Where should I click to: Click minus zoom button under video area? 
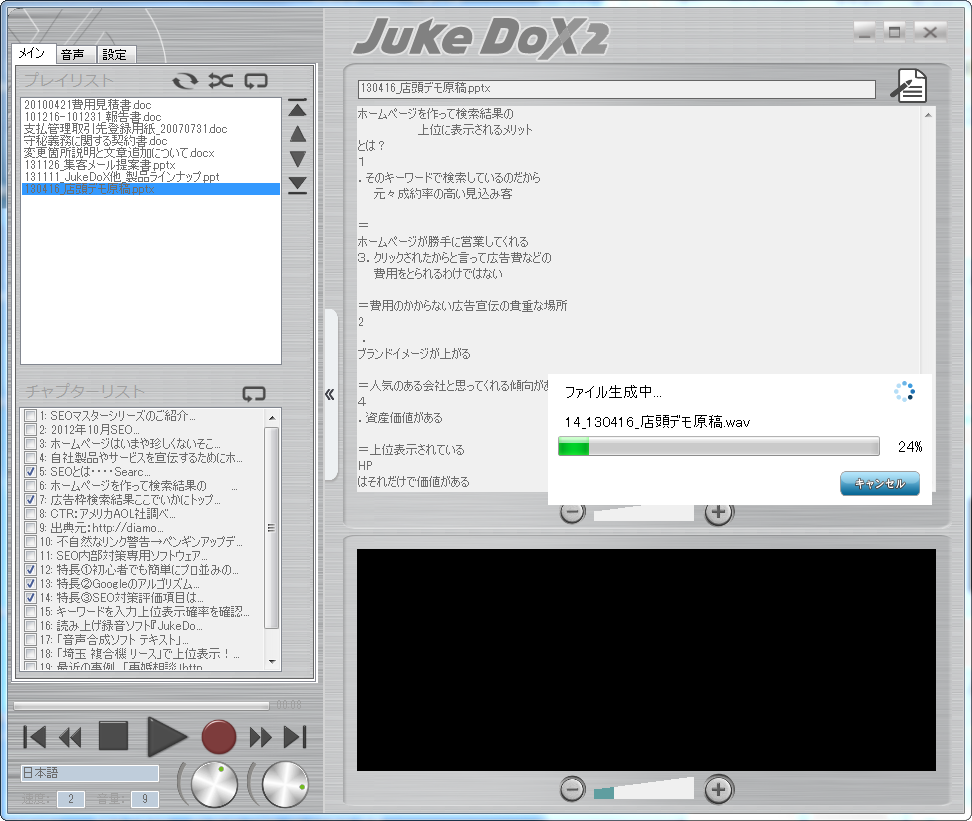(572, 789)
